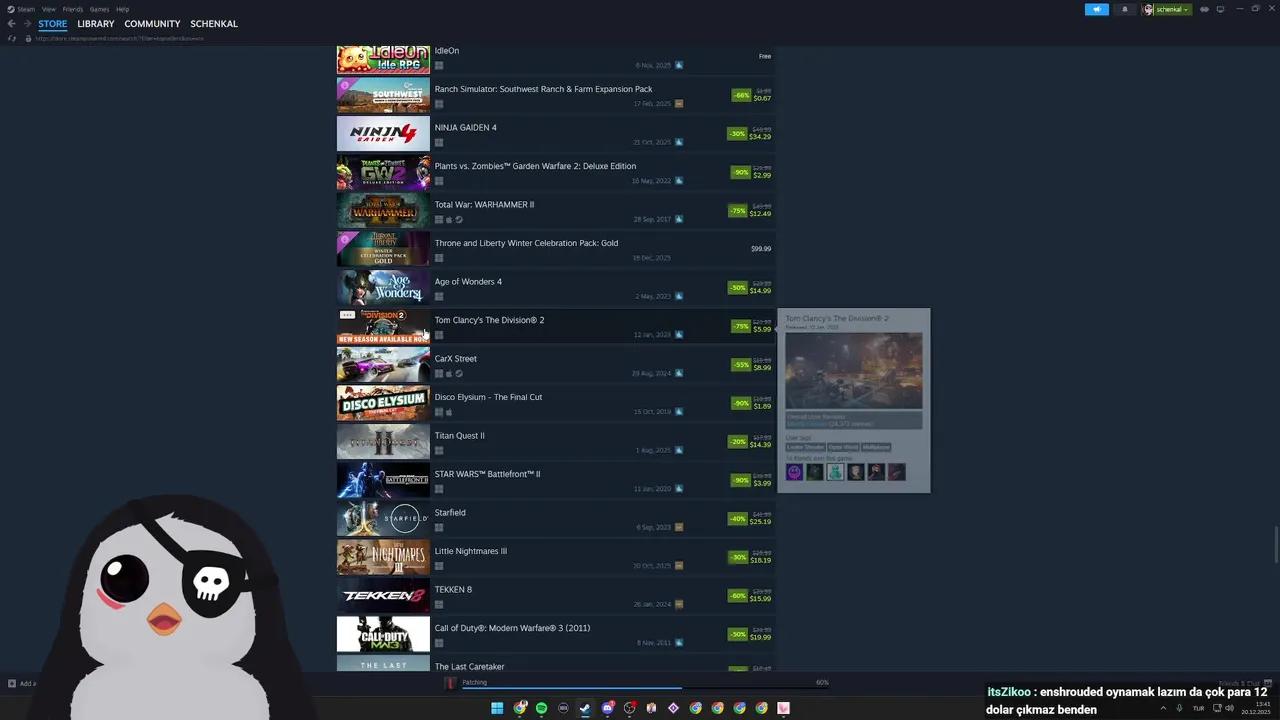Viewport: 1280px width, 720px height.
Task: Open the schenkal account dropdown
Action: (1167, 9)
